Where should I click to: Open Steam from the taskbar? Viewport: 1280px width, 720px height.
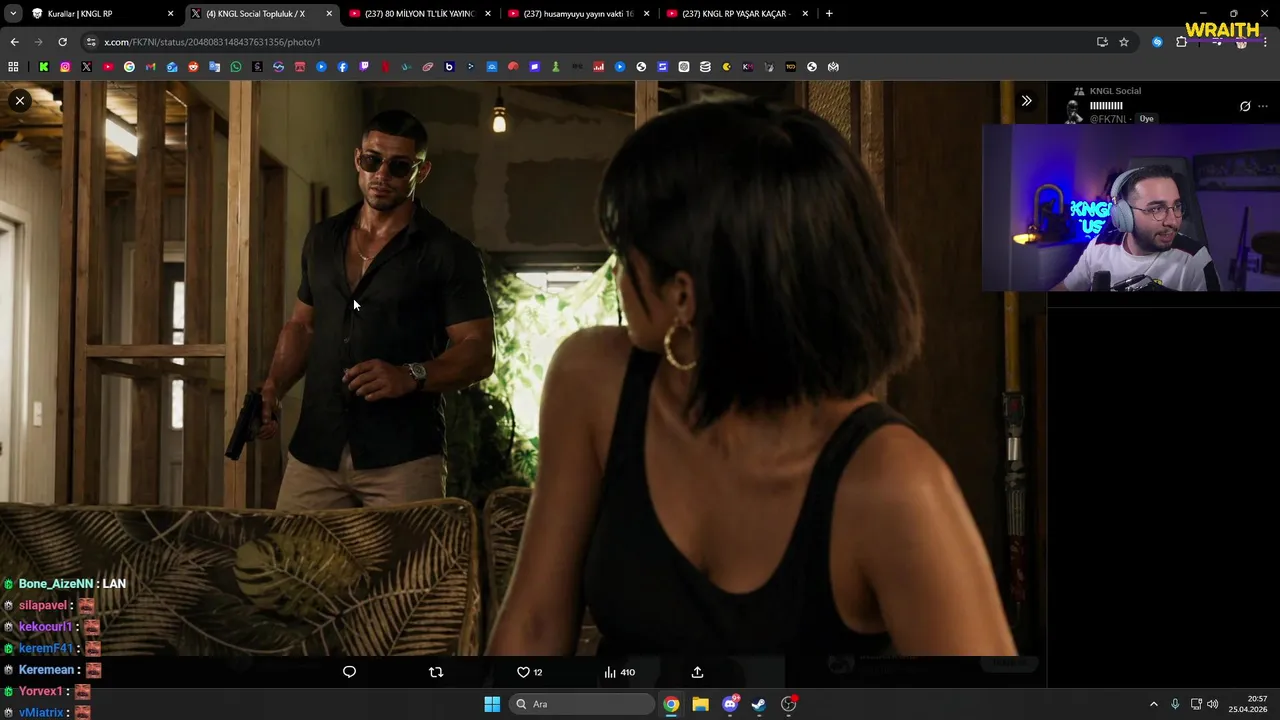point(759,704)
